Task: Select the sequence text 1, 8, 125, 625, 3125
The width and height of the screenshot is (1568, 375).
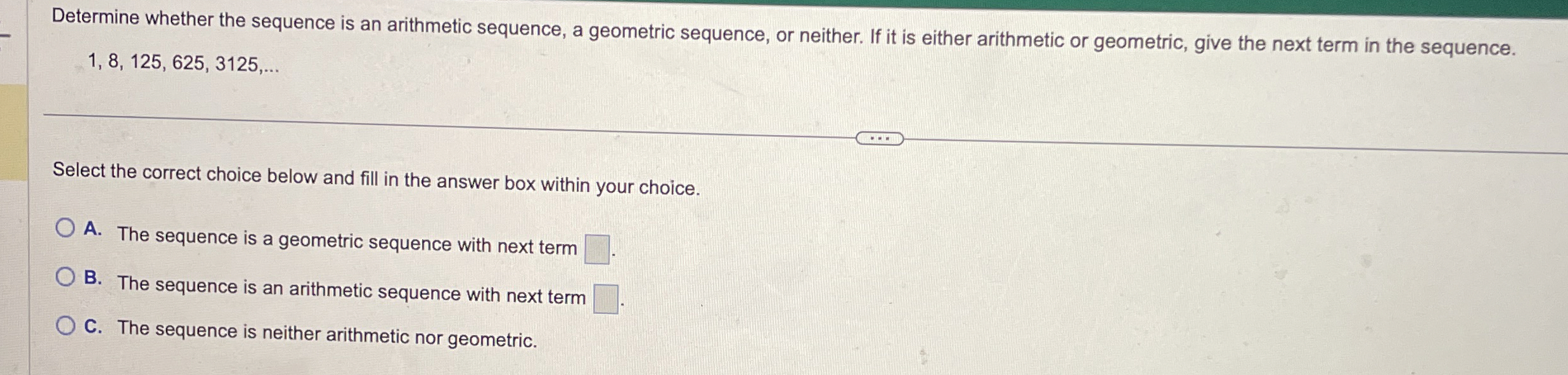Action: point(184,62)
